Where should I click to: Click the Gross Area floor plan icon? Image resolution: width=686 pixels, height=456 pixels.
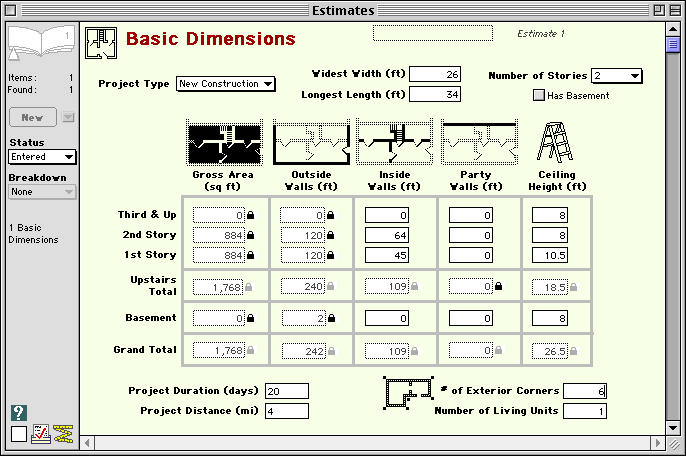tap(224, 143)
